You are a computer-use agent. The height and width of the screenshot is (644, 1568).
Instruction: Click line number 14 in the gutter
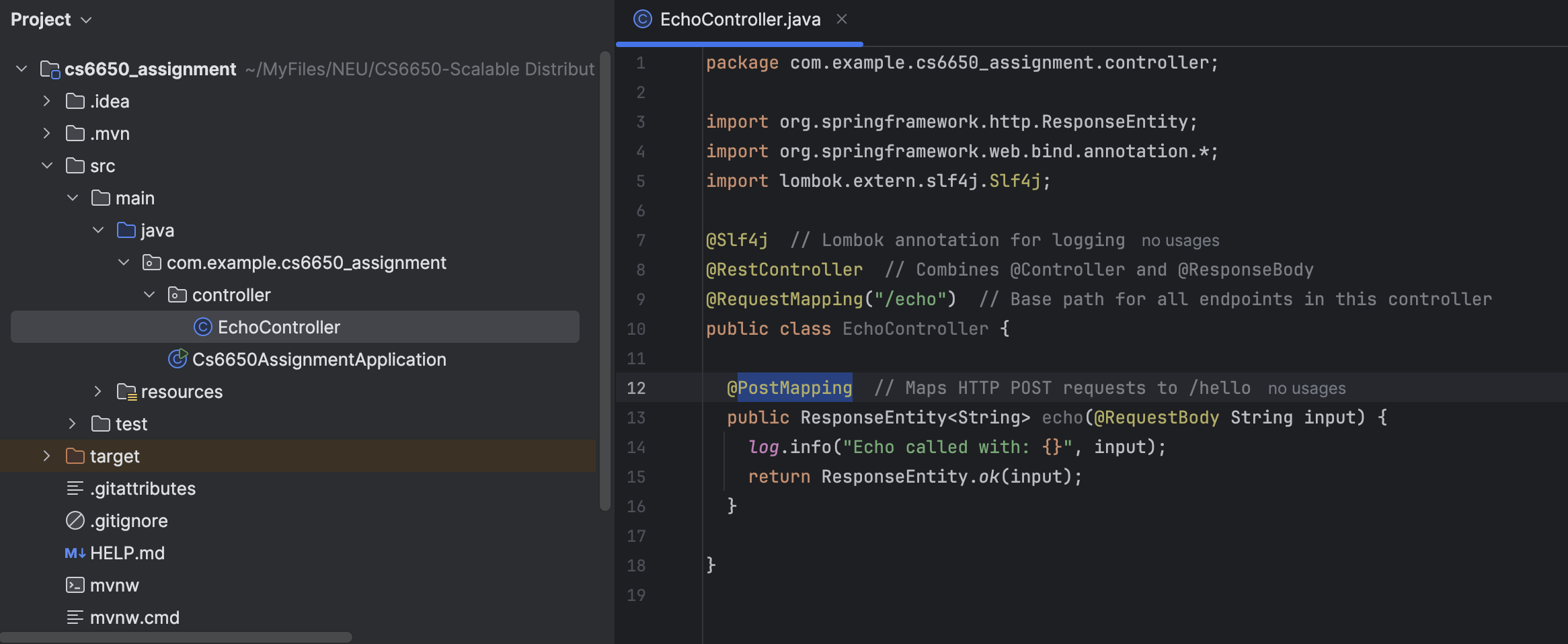pos(635,447)
